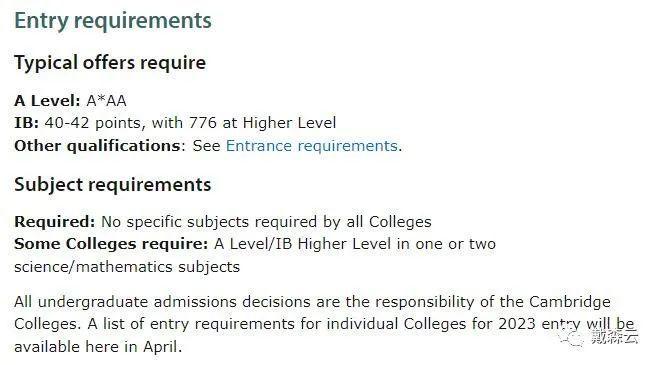659x365 pixels.
Task: Click the 2023 entry text
Action: (539, 324)
